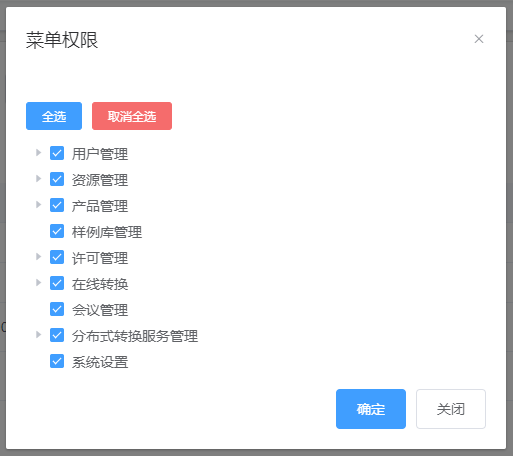
Task: Click the 关闭 button
Action: pyautogui.click(x=451, y=409)
